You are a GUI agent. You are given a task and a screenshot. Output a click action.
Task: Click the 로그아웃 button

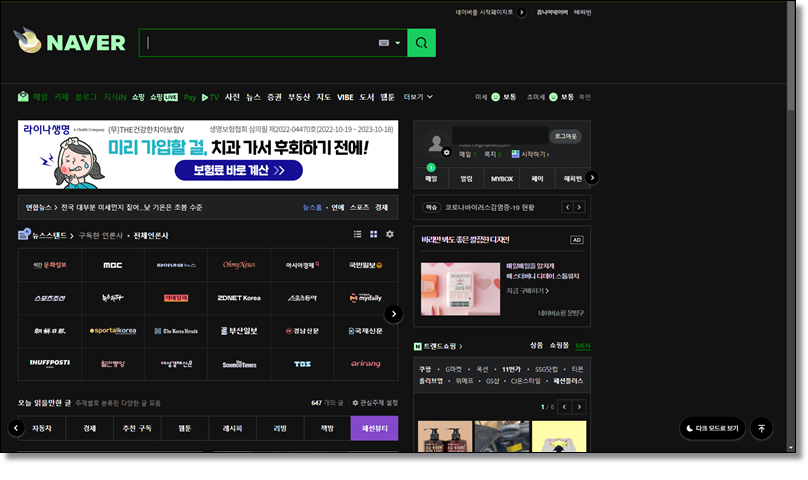coord(565,136)
